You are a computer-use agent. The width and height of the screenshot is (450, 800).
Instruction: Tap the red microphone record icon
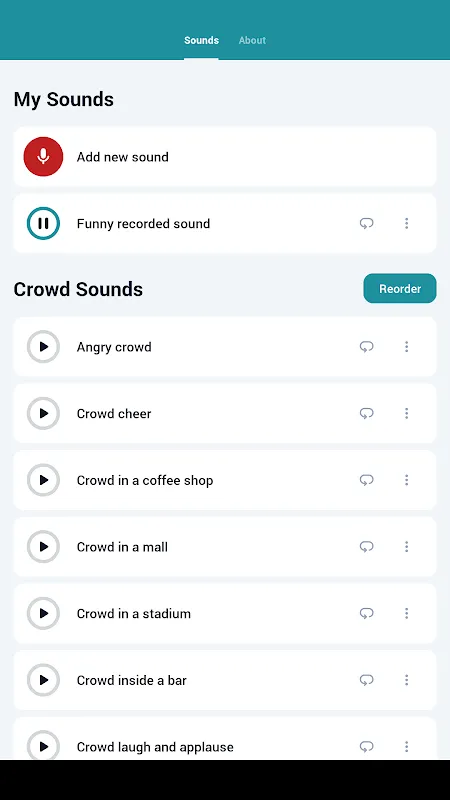(x=43, y=157)
